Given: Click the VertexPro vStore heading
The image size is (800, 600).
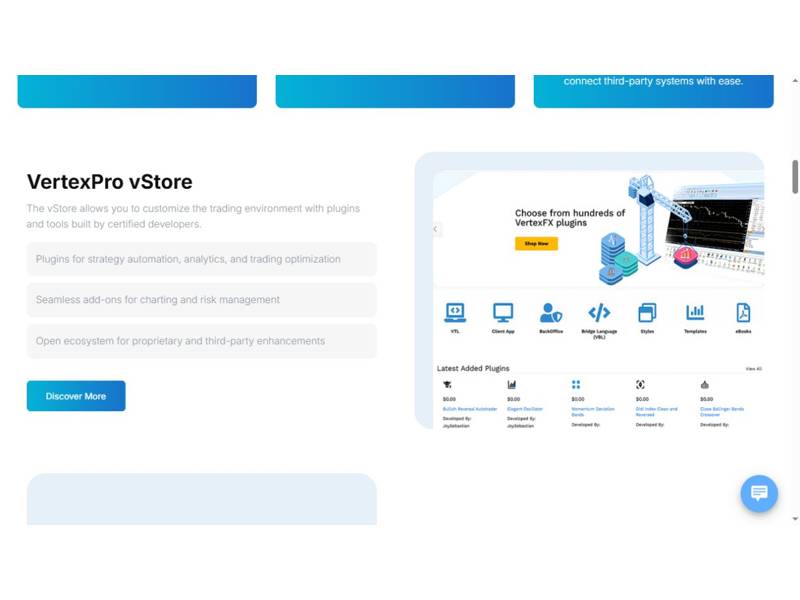Looking at the screenshot, I should pos(110,182).
